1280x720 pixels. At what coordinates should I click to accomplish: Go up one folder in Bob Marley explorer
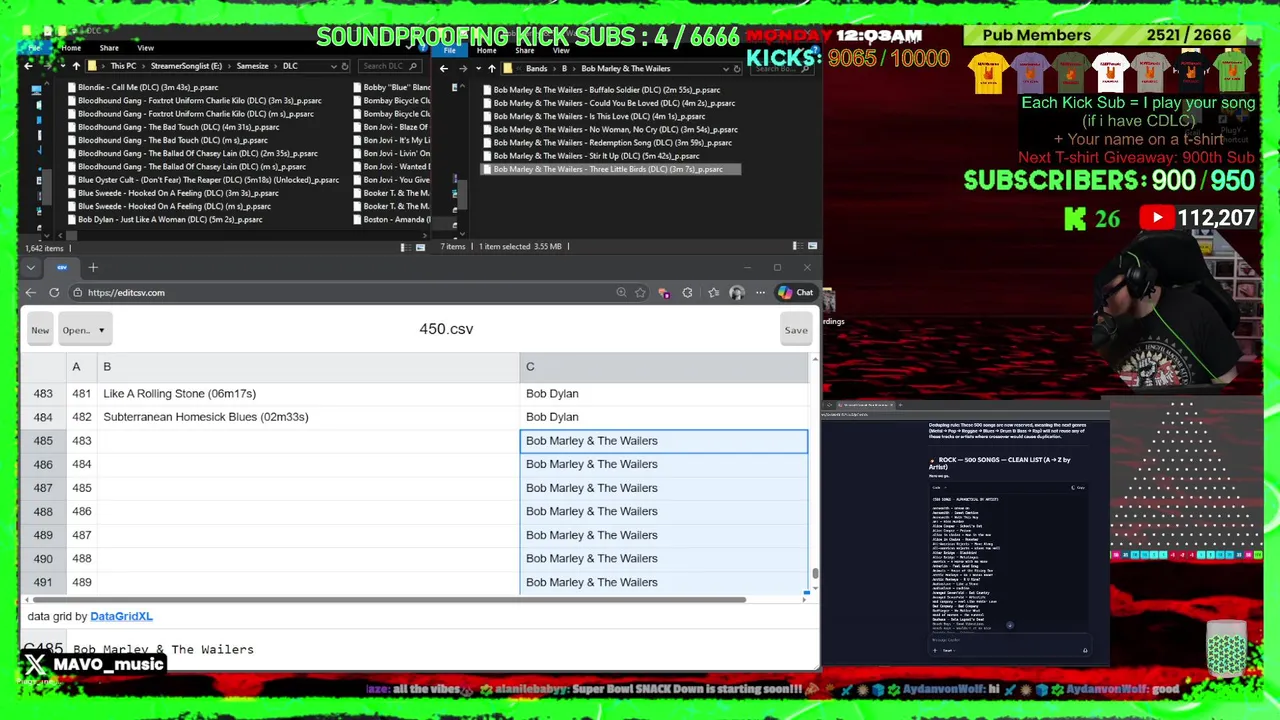point(491,69)
